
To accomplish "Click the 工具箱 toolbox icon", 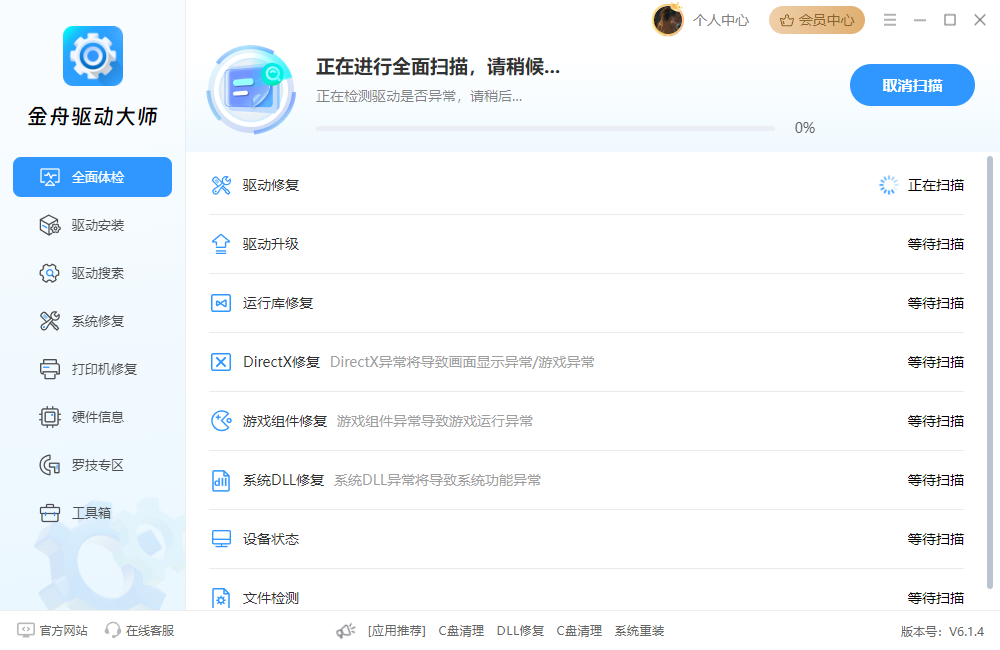I will (50, 513).
